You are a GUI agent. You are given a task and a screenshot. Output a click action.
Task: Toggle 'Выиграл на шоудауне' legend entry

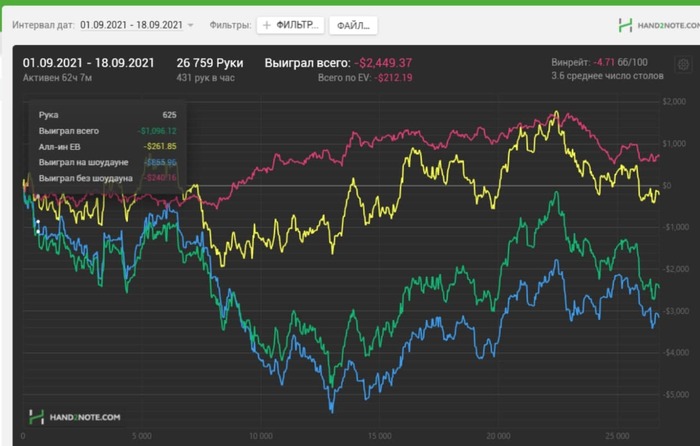83,162
